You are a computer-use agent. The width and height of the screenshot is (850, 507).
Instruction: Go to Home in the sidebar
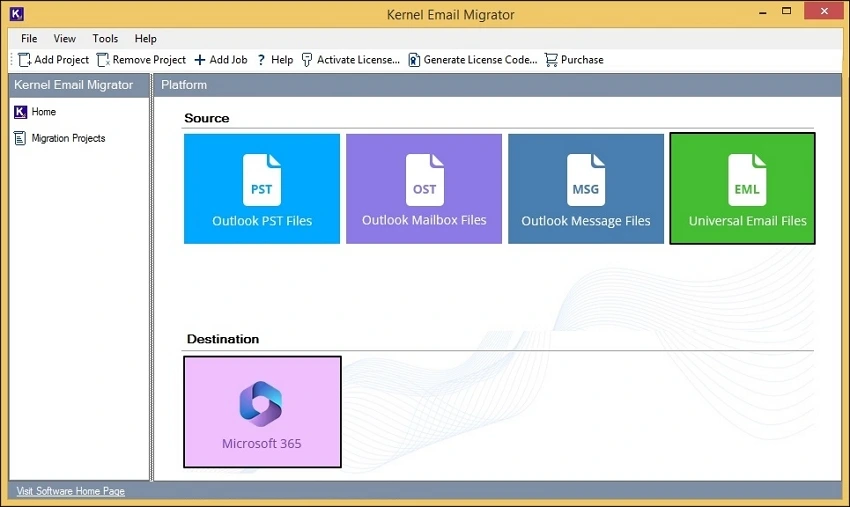click(43, 112)
